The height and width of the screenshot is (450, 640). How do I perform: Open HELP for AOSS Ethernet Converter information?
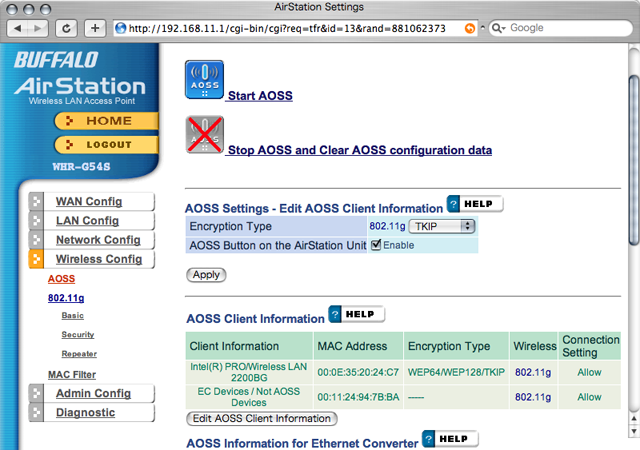(450, 439)
